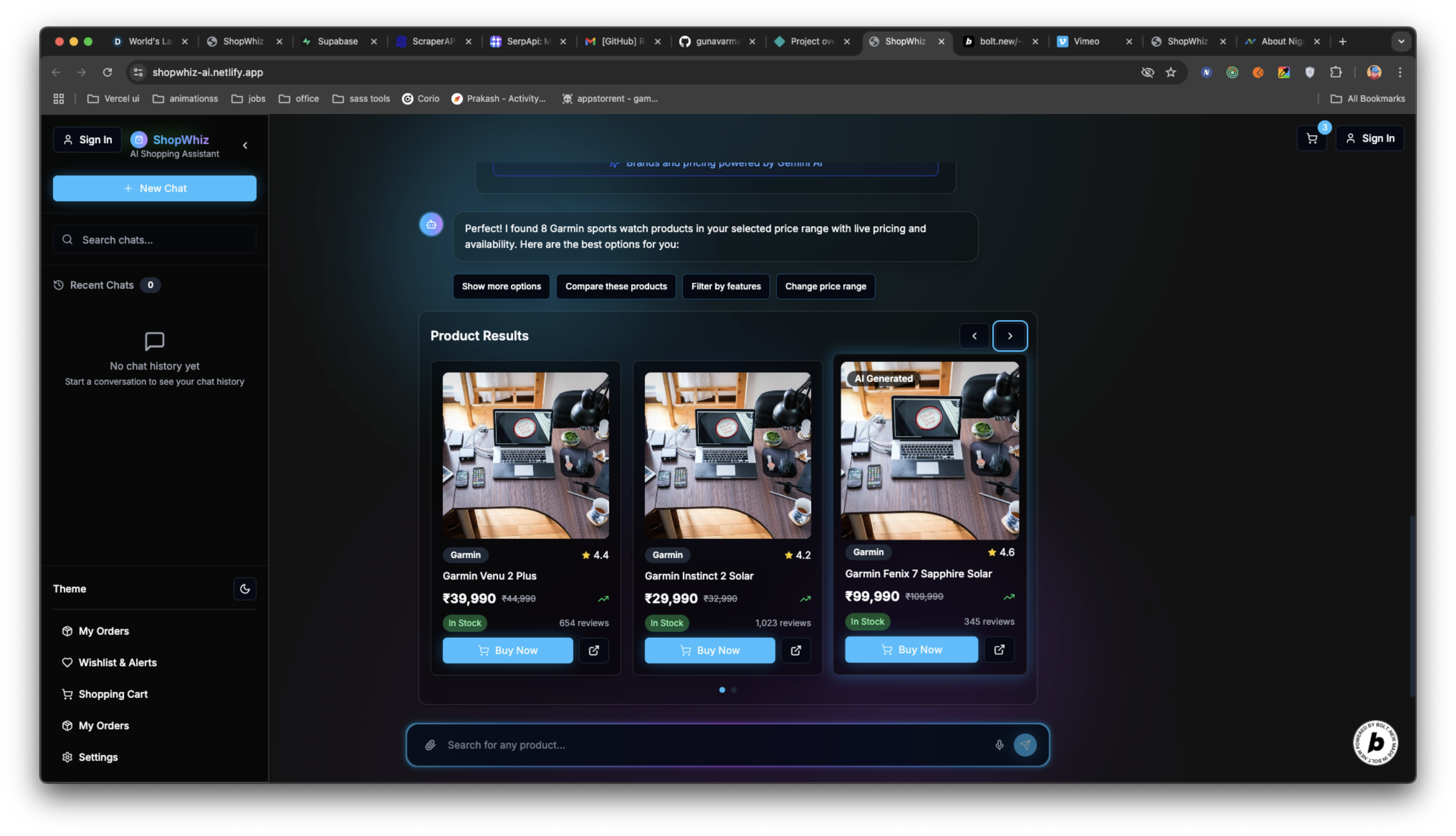Click the microphone voice input icon
The width and height of the screenshot is (1456, 836).
pyautogui.click(x=999, y=745)
